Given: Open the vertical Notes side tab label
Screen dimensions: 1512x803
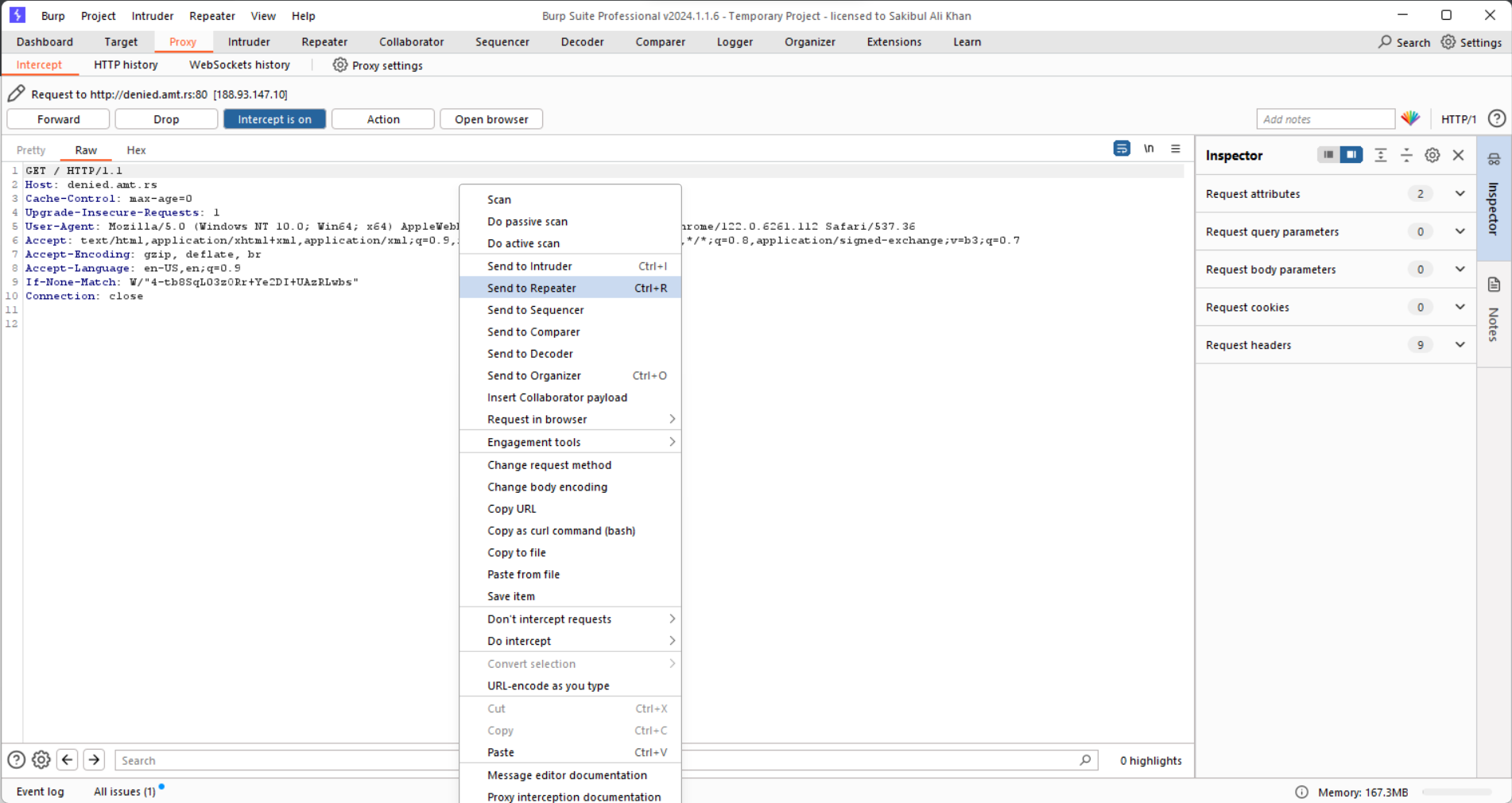Looking at the screenshot, I should (x=1494, y=324).
